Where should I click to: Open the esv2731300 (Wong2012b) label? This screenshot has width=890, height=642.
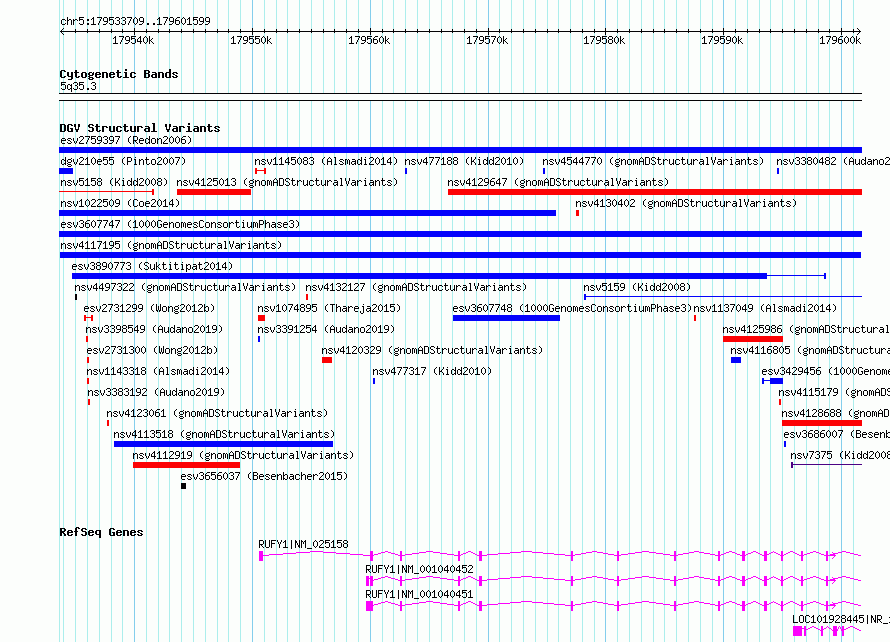[x=152, y=350]
